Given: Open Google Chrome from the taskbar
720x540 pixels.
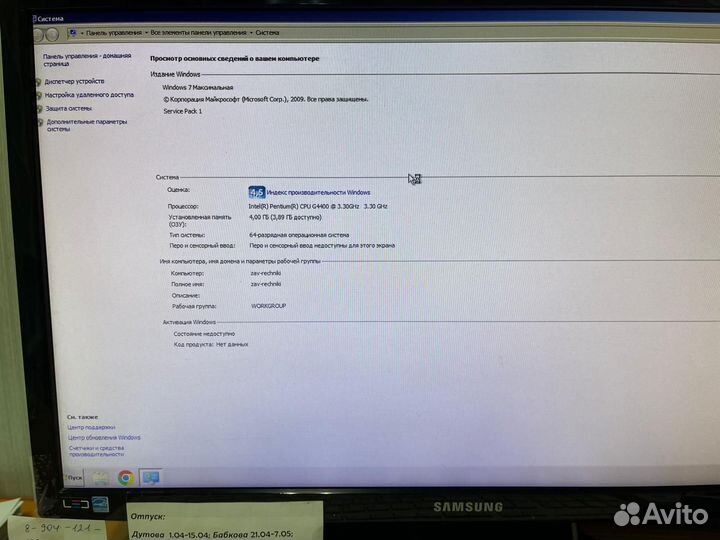Looking at the screenshot, I should 126,477.
